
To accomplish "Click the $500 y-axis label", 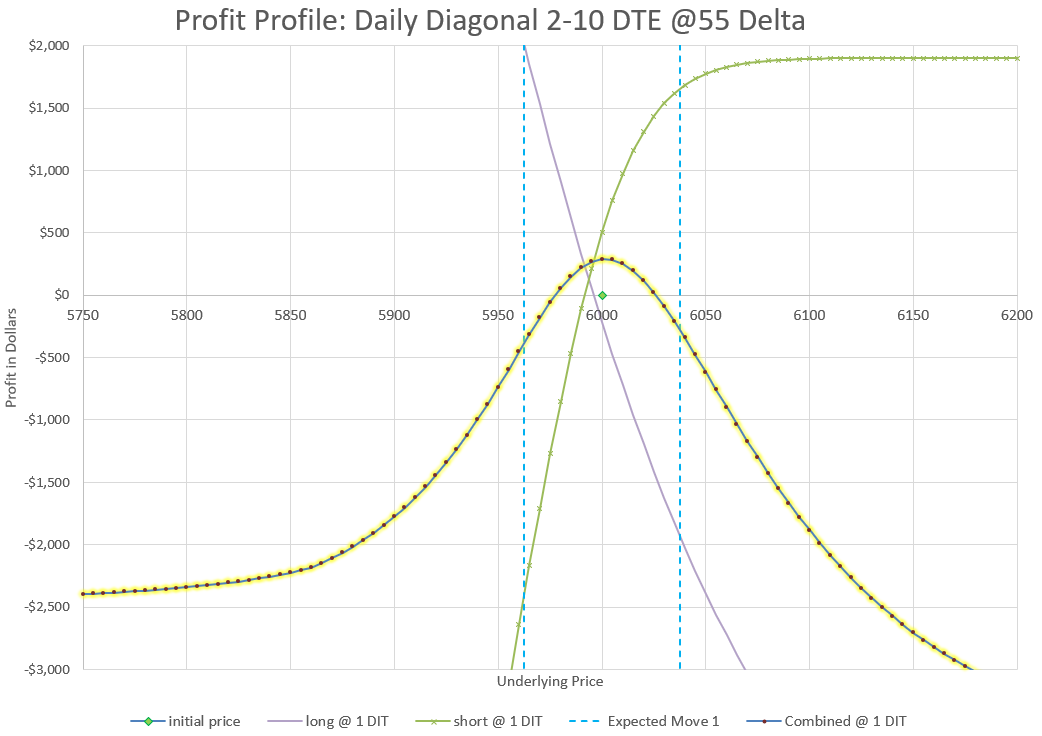I will coord(54,233).
